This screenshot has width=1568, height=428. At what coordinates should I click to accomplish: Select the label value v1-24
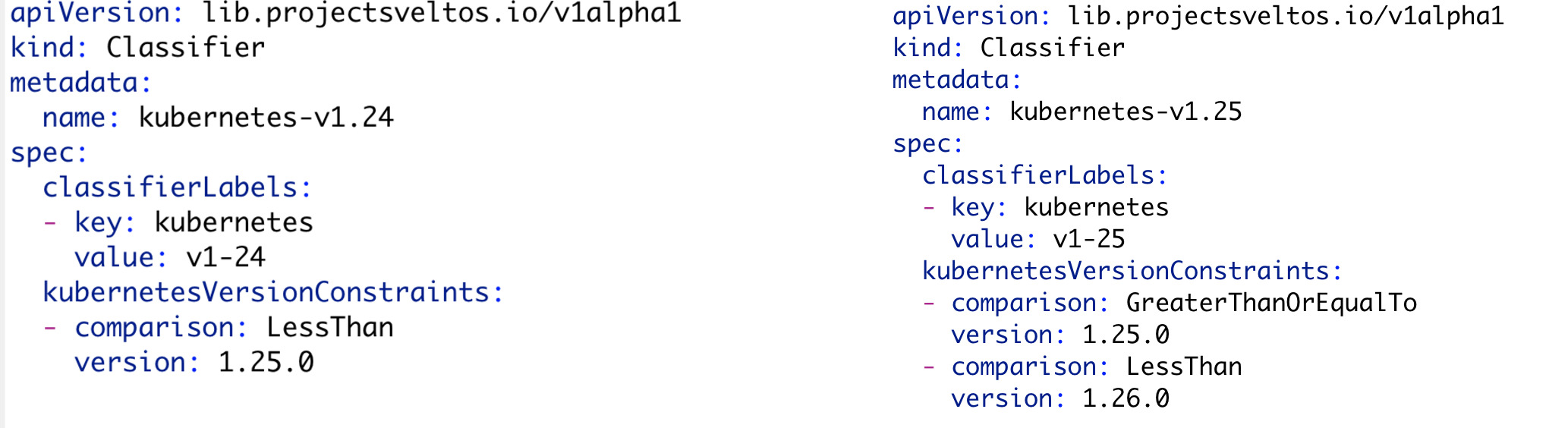coord(225,257)
